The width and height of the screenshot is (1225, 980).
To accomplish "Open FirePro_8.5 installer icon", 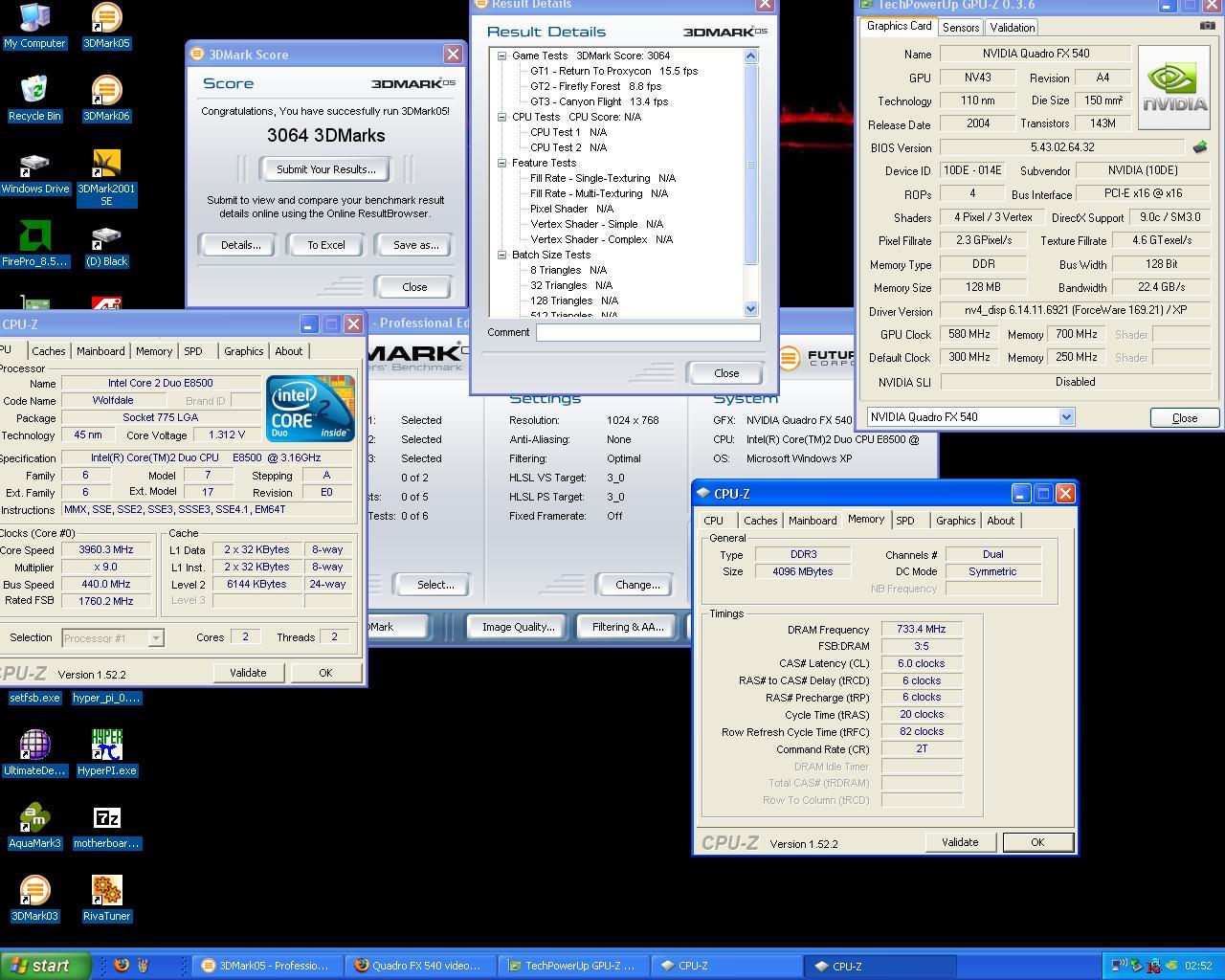I will pos(34,244).
